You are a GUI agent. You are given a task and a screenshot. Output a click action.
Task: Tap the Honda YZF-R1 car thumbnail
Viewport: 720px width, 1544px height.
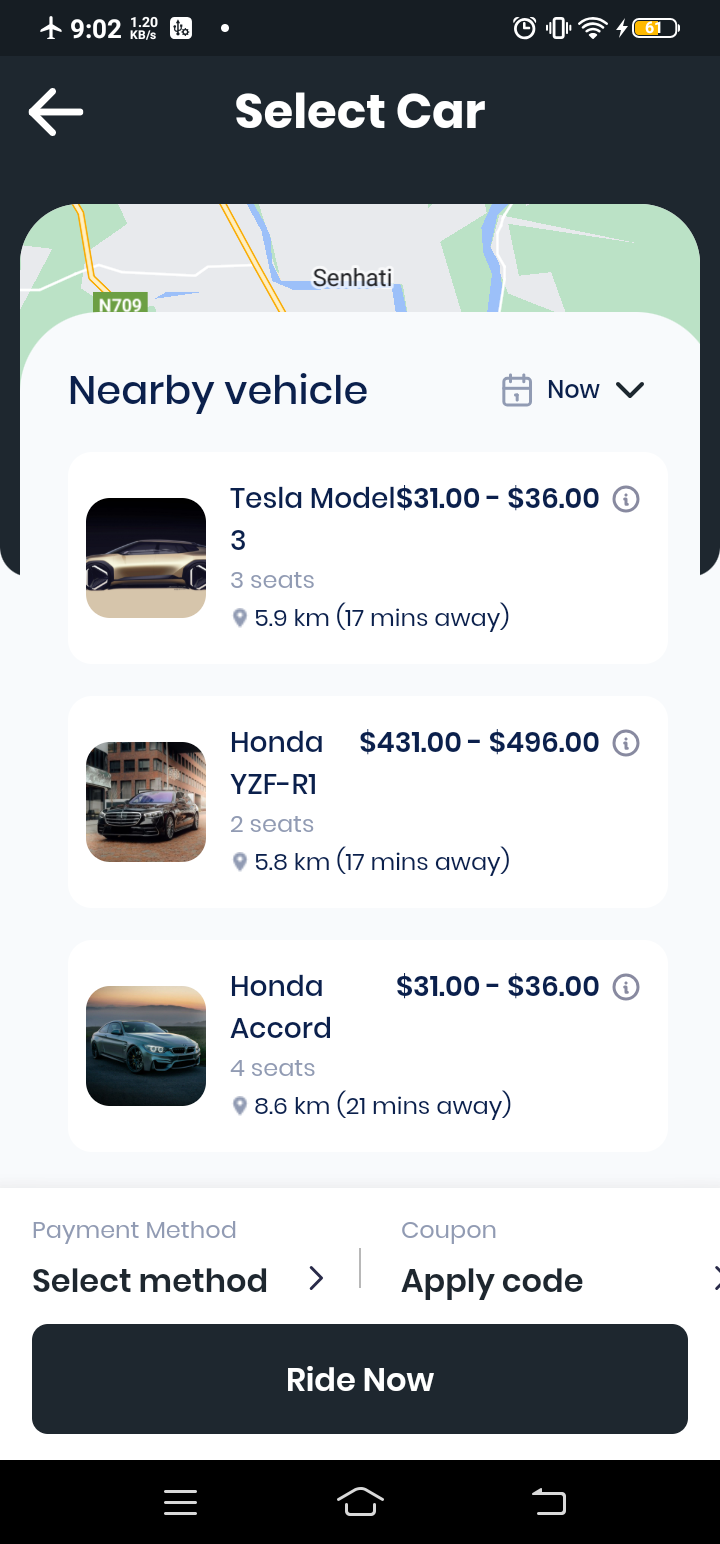(146, 802)
